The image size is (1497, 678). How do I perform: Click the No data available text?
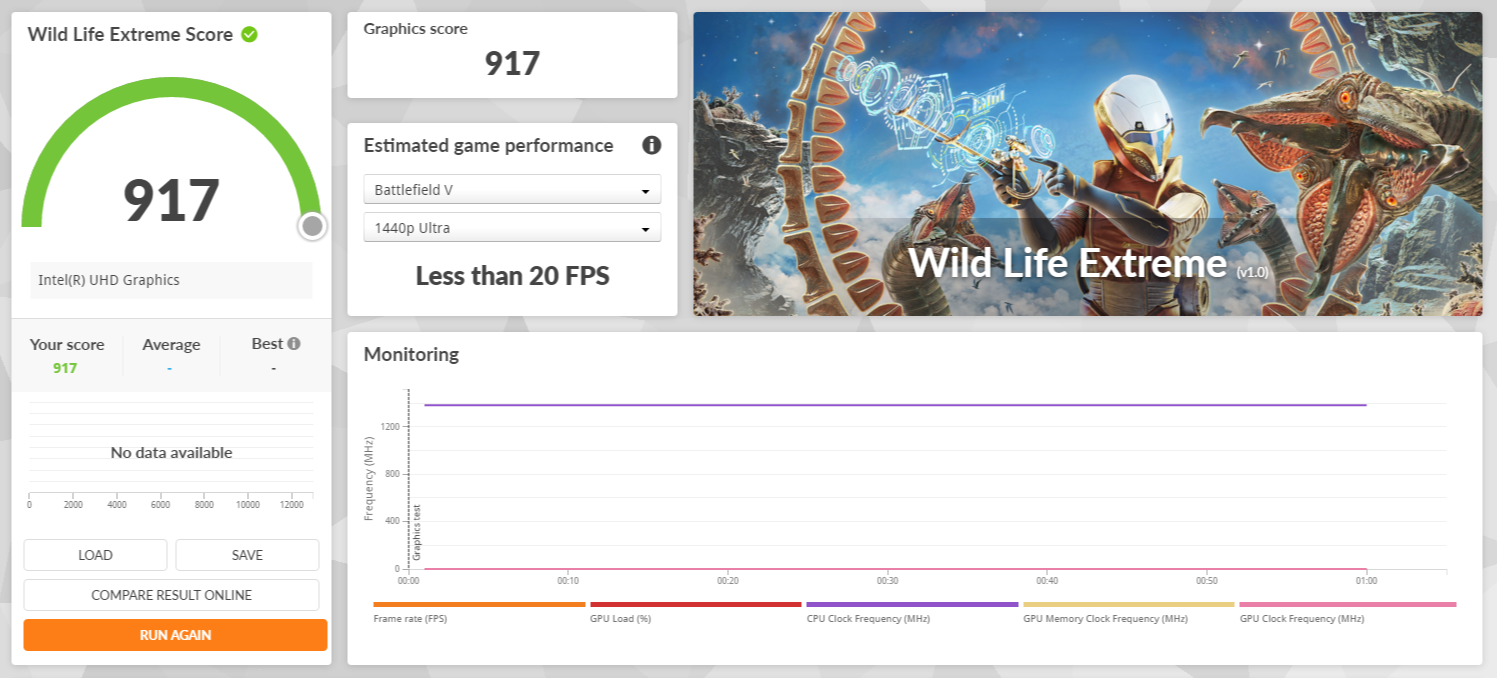[x=171, y=453]
